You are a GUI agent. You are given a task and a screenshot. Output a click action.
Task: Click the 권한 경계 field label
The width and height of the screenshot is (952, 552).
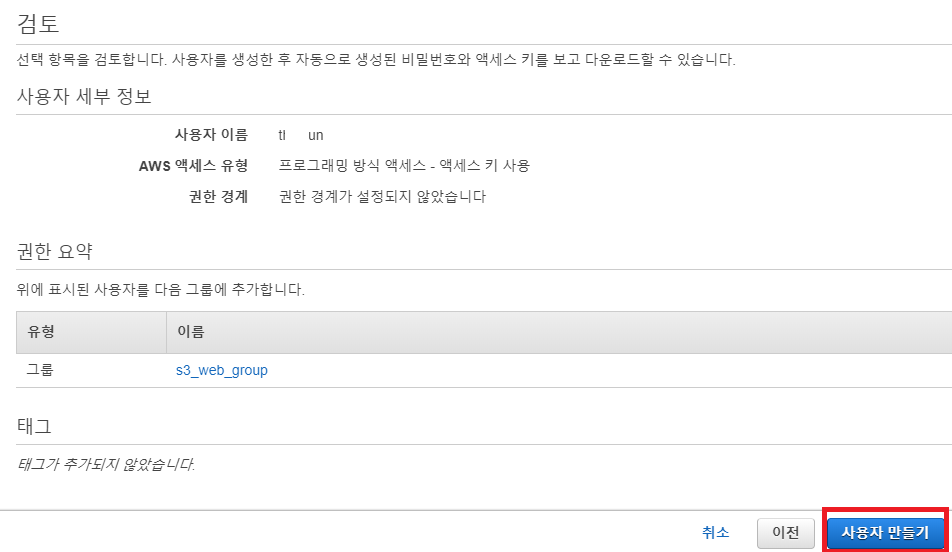coord(217,197)
